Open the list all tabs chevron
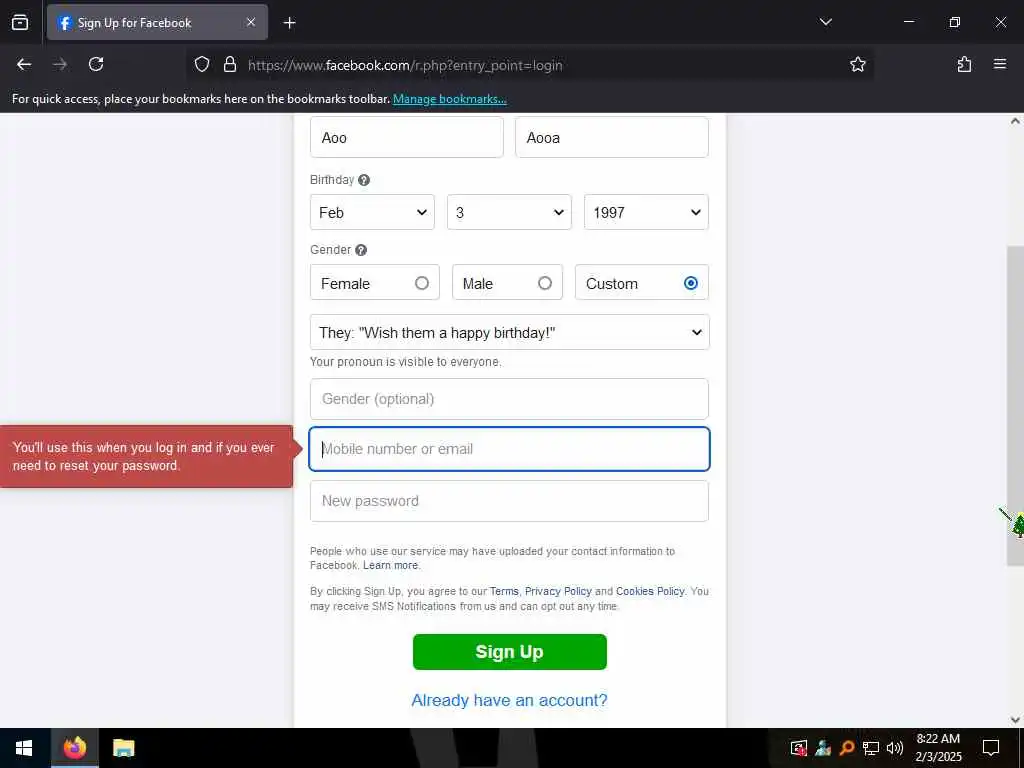 pos(825,22)
